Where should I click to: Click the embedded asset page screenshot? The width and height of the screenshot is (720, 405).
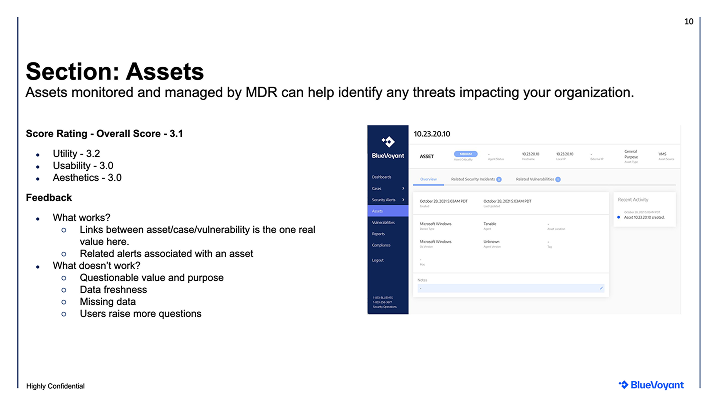[524, 219]
